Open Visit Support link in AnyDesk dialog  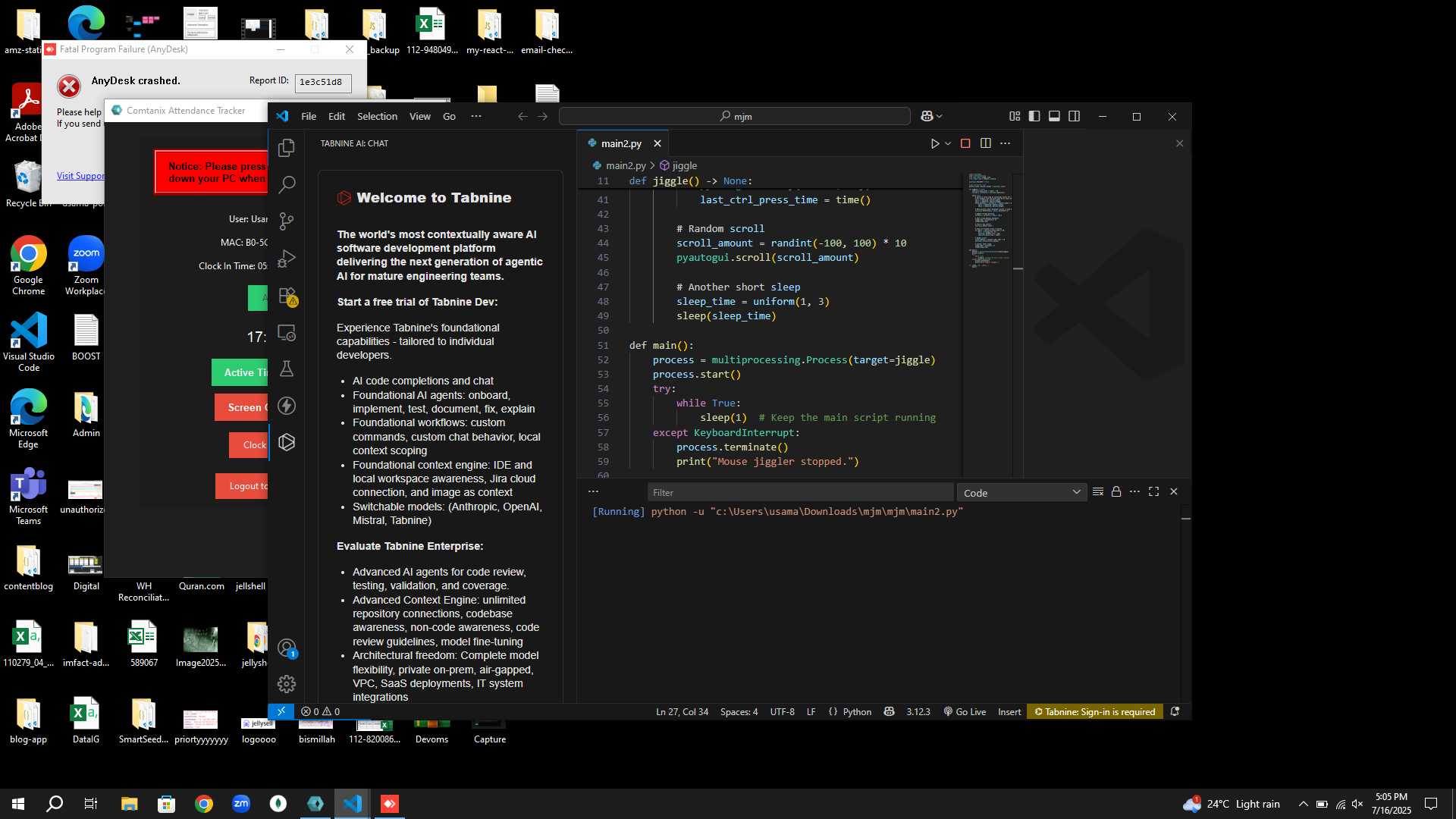(x=80, y=176)
